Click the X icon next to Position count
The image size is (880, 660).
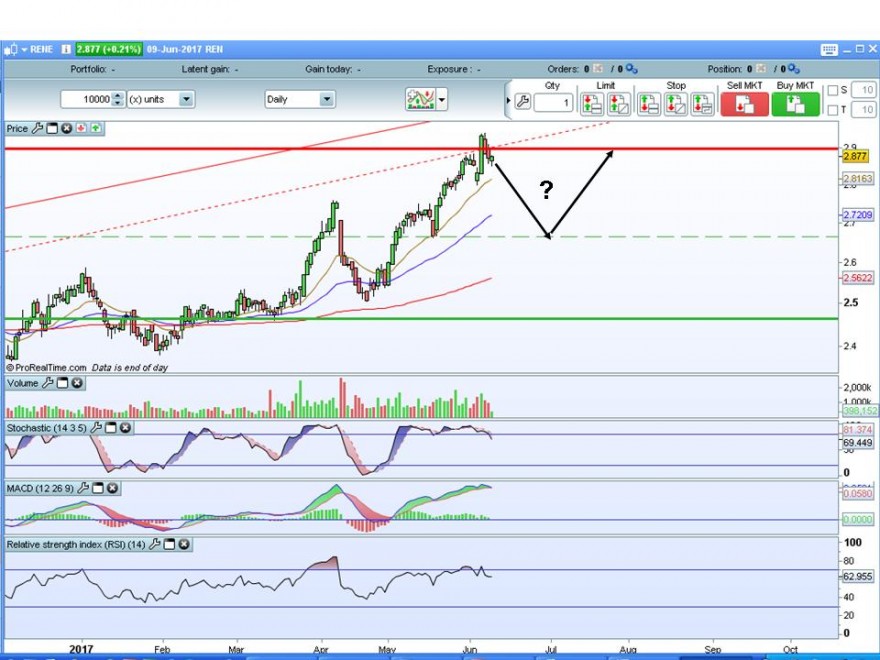[760, 68]
